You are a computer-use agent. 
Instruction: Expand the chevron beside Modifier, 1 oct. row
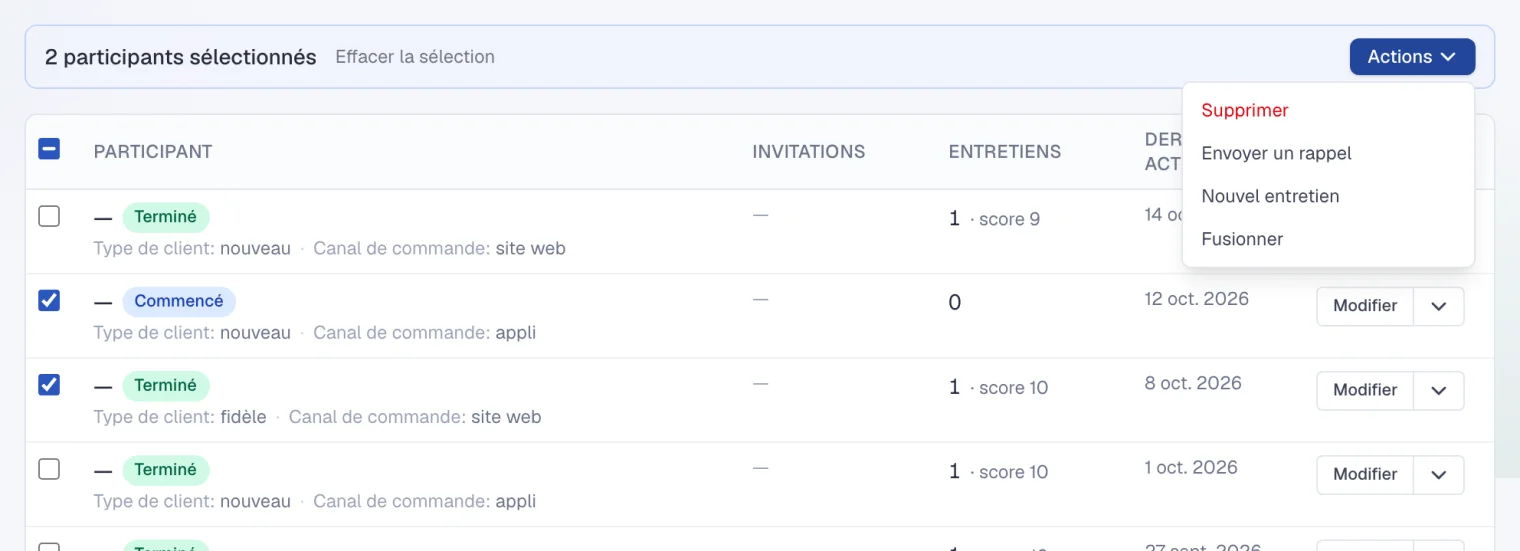pos(1439,474)
